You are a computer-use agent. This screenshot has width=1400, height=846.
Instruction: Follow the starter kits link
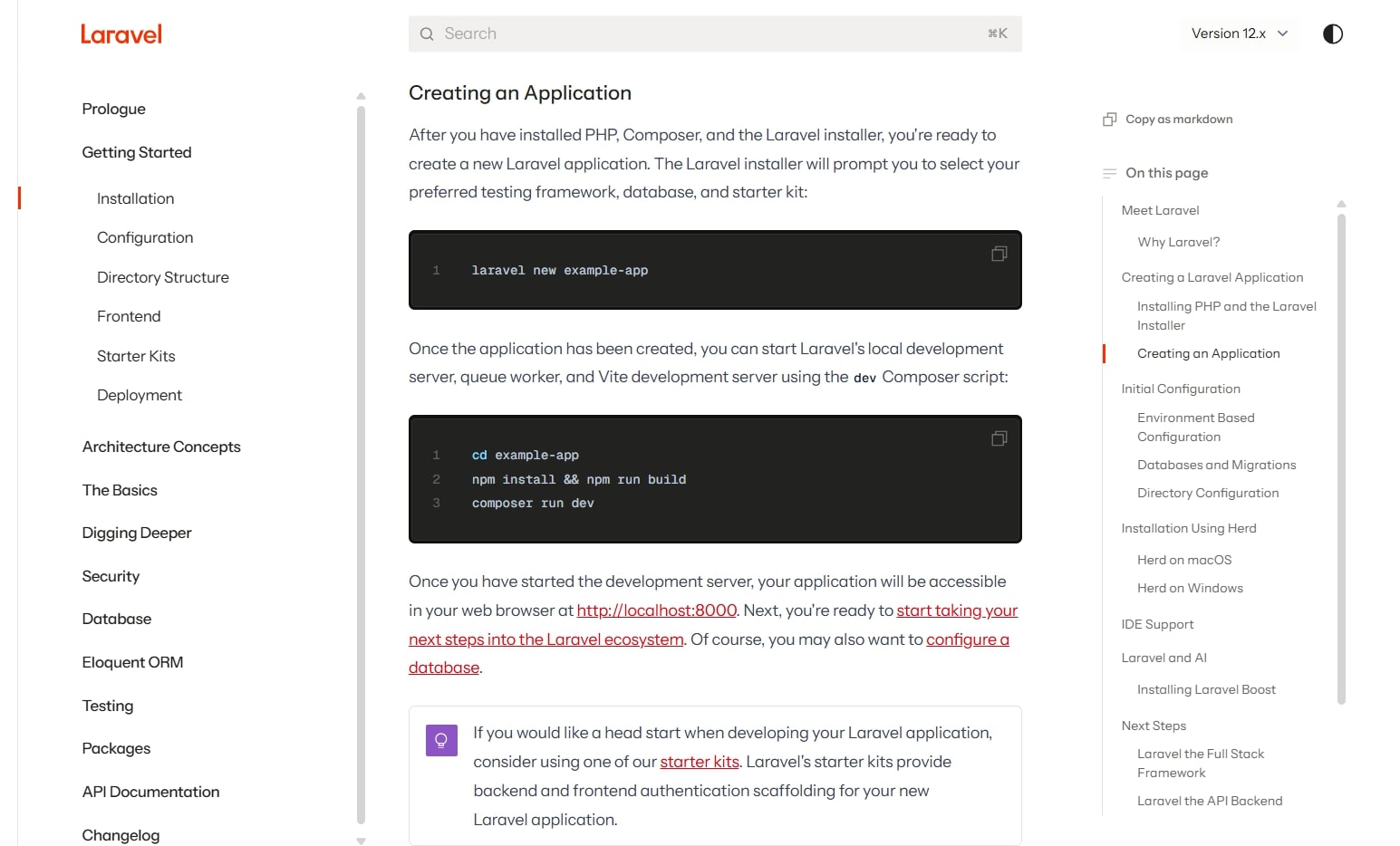click(699, 762)
